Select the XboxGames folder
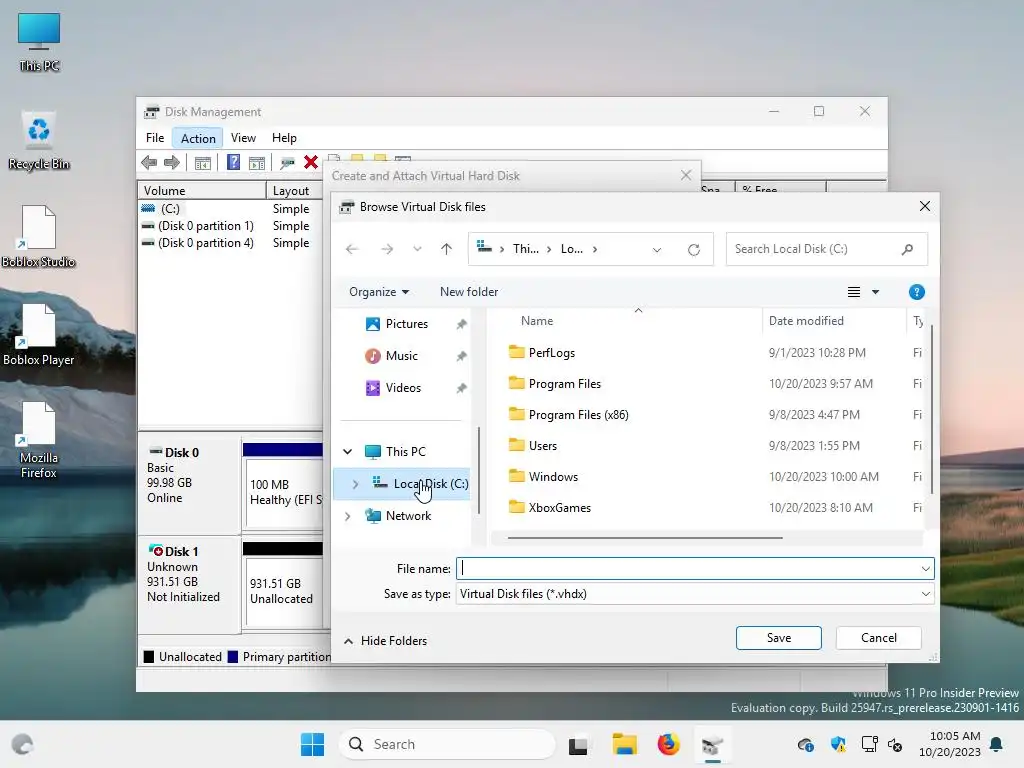Screen dimensions: 1024x768 pyautogui.click(x=549, y=507)
